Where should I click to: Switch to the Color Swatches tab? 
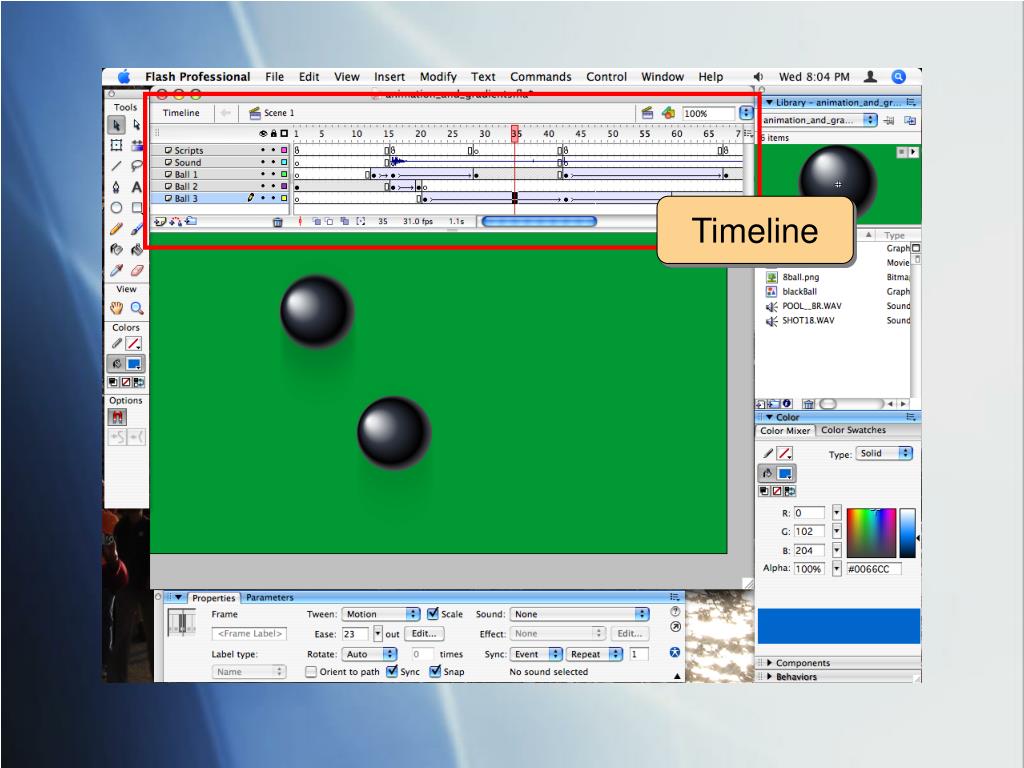click(x=853, y=430)
